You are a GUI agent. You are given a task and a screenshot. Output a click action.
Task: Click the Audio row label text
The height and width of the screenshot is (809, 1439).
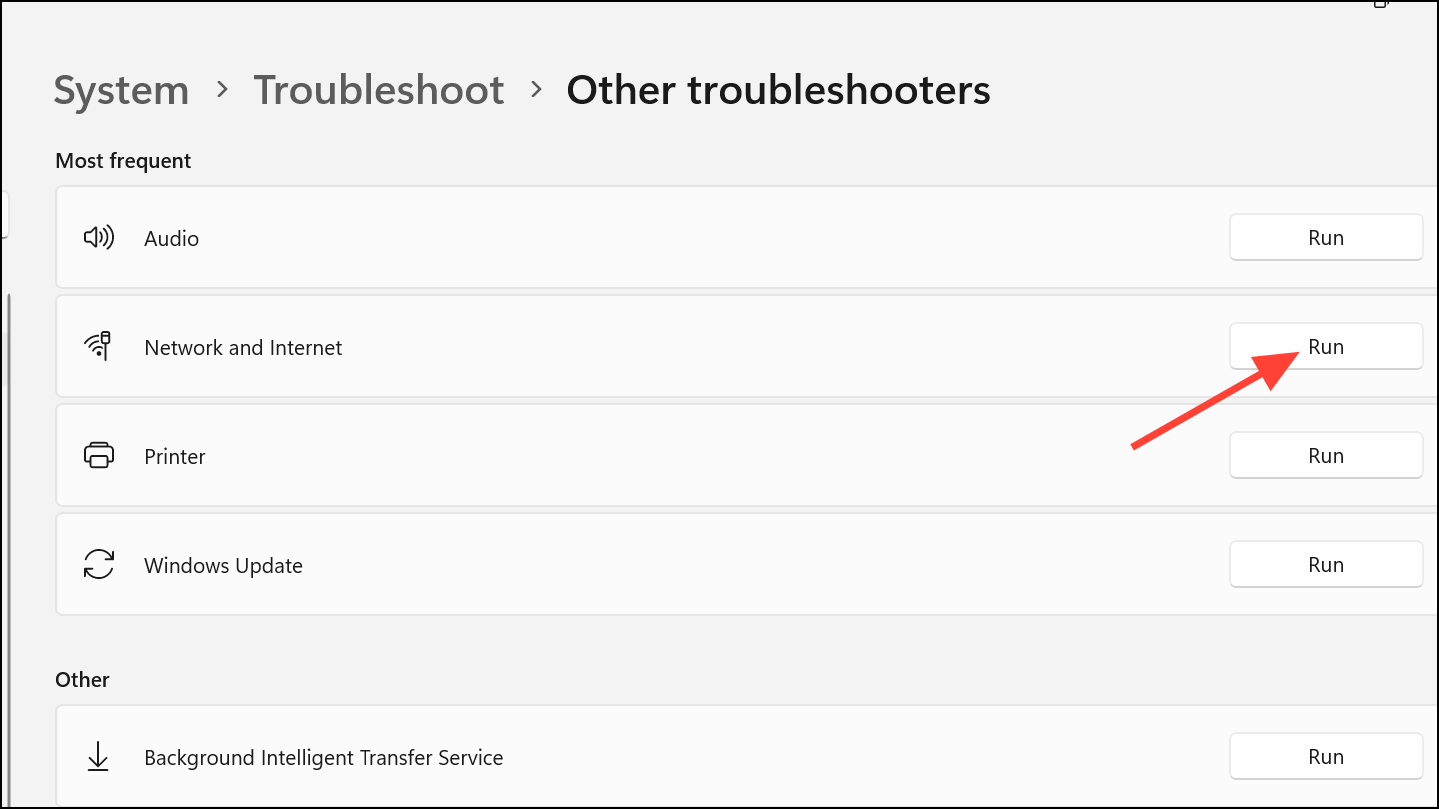171,239
